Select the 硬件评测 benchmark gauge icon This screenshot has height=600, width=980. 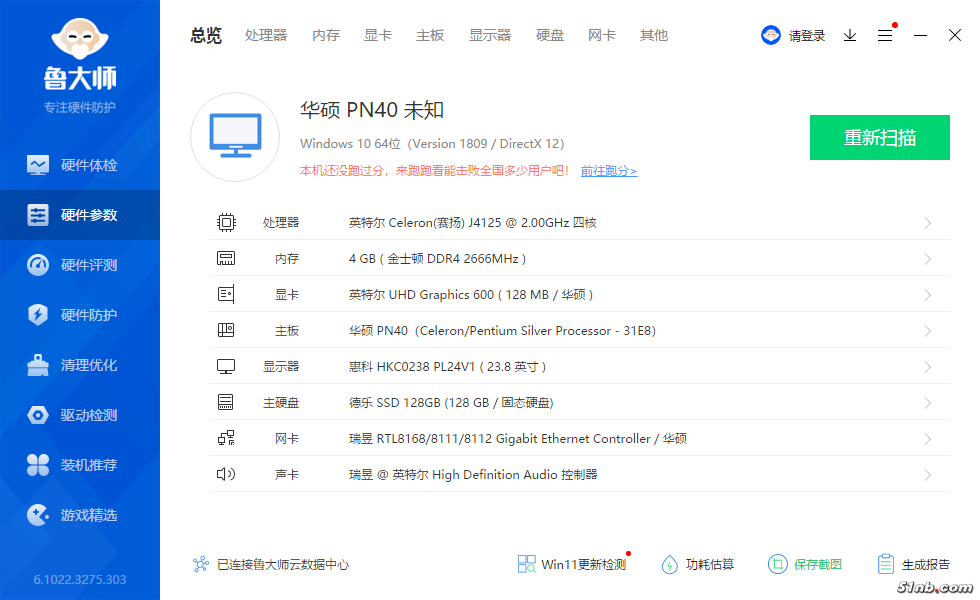click(x=38, y=265)
